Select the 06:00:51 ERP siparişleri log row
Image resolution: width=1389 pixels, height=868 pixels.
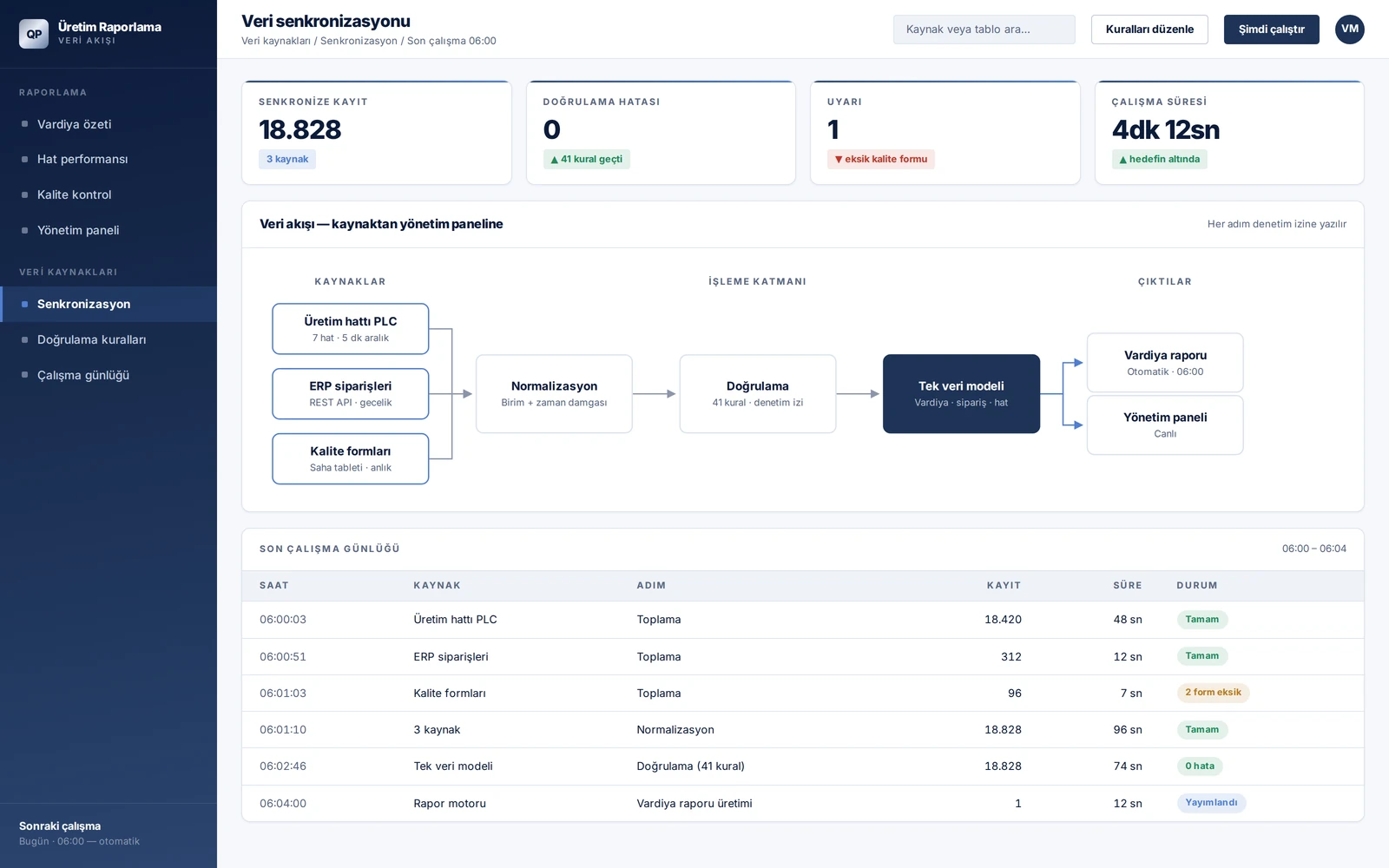803,657
